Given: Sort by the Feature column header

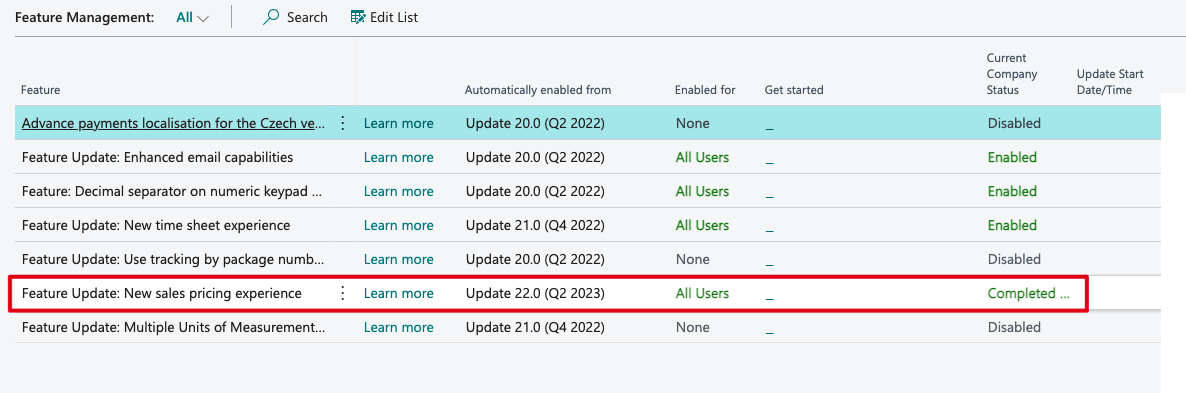Looking at the screenshot, I should (40, 90).
